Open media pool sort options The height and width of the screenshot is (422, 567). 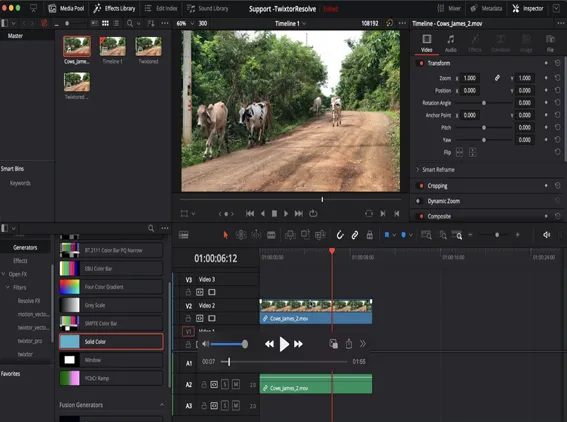[x=151, y=24]
